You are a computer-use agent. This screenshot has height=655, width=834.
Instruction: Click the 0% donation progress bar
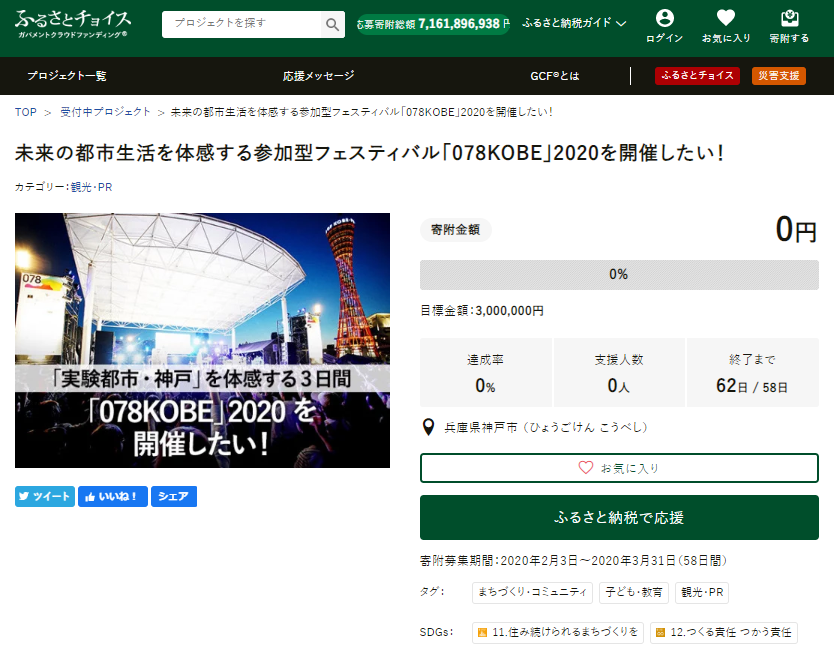pos(619,275)
